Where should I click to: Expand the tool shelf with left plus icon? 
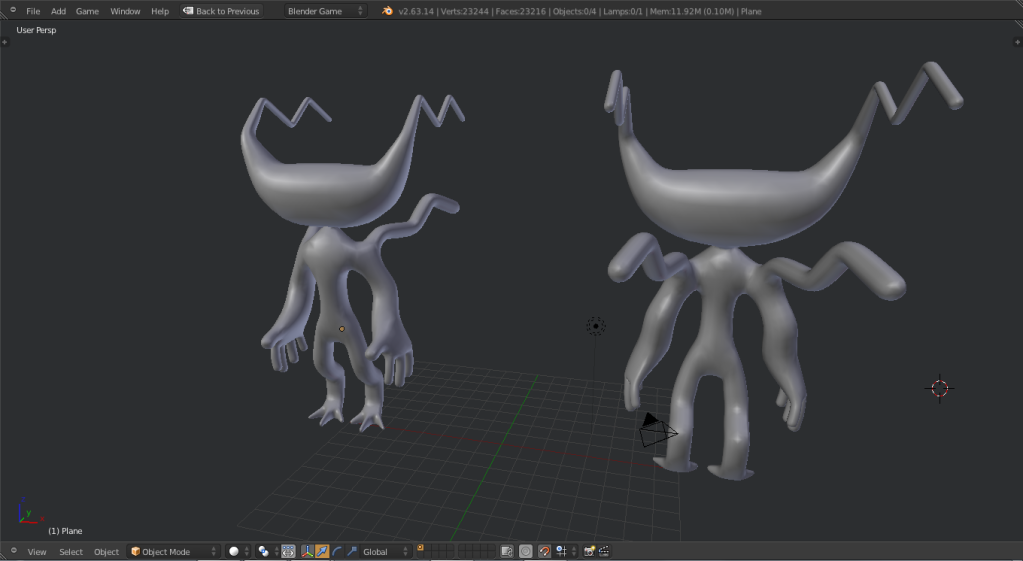click(x=5, y=42)
